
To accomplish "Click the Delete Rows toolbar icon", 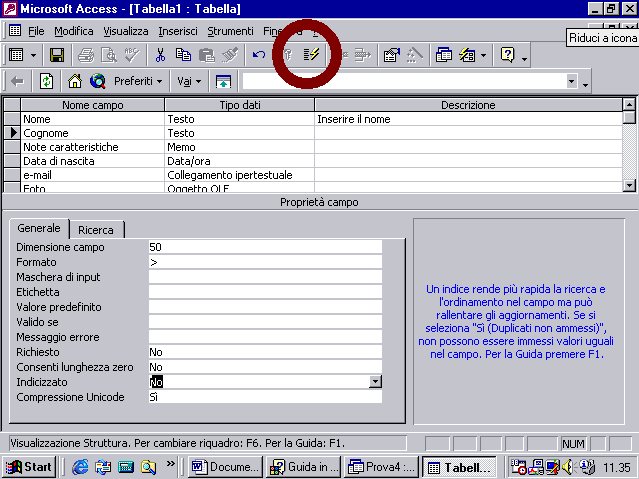I will [362, 55].
